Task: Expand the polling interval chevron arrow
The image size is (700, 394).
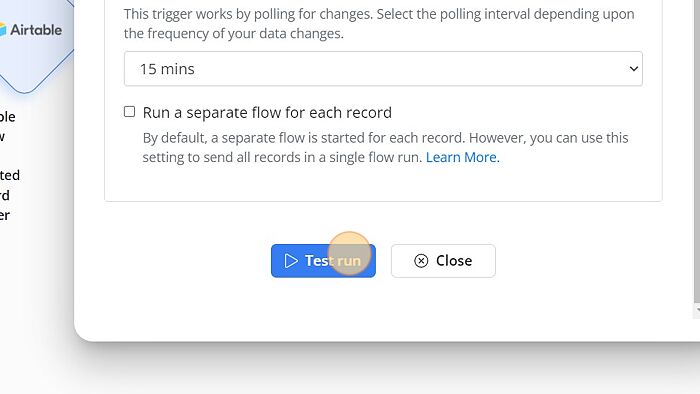Action: [x=633, y=69]
